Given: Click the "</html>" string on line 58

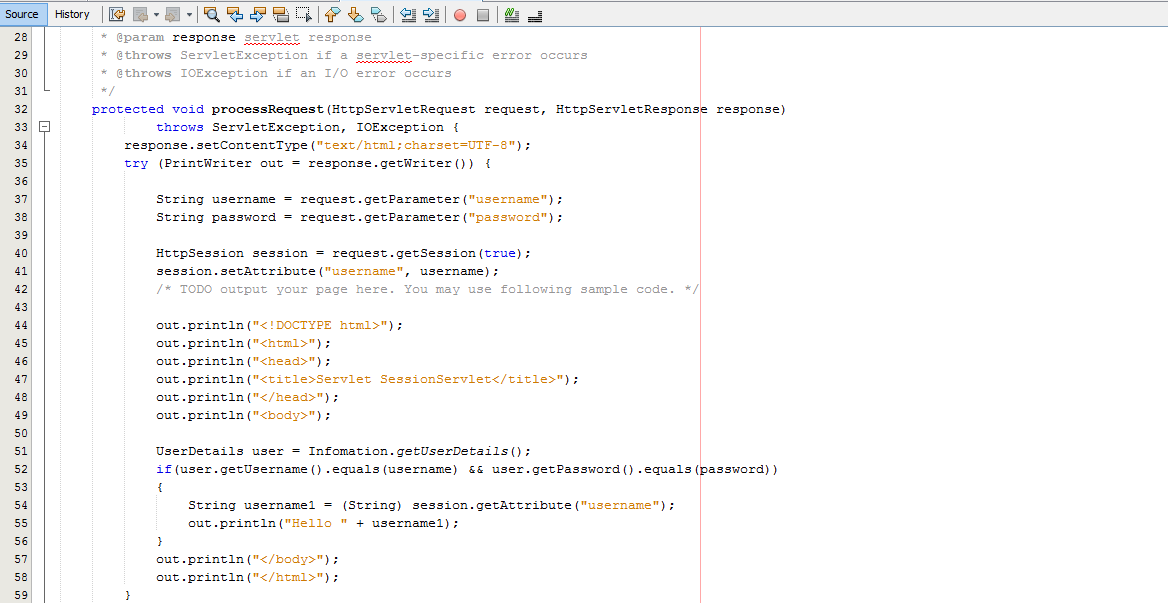Looking at the screenshot, I should pyautogui.click(x=288, y=578).
